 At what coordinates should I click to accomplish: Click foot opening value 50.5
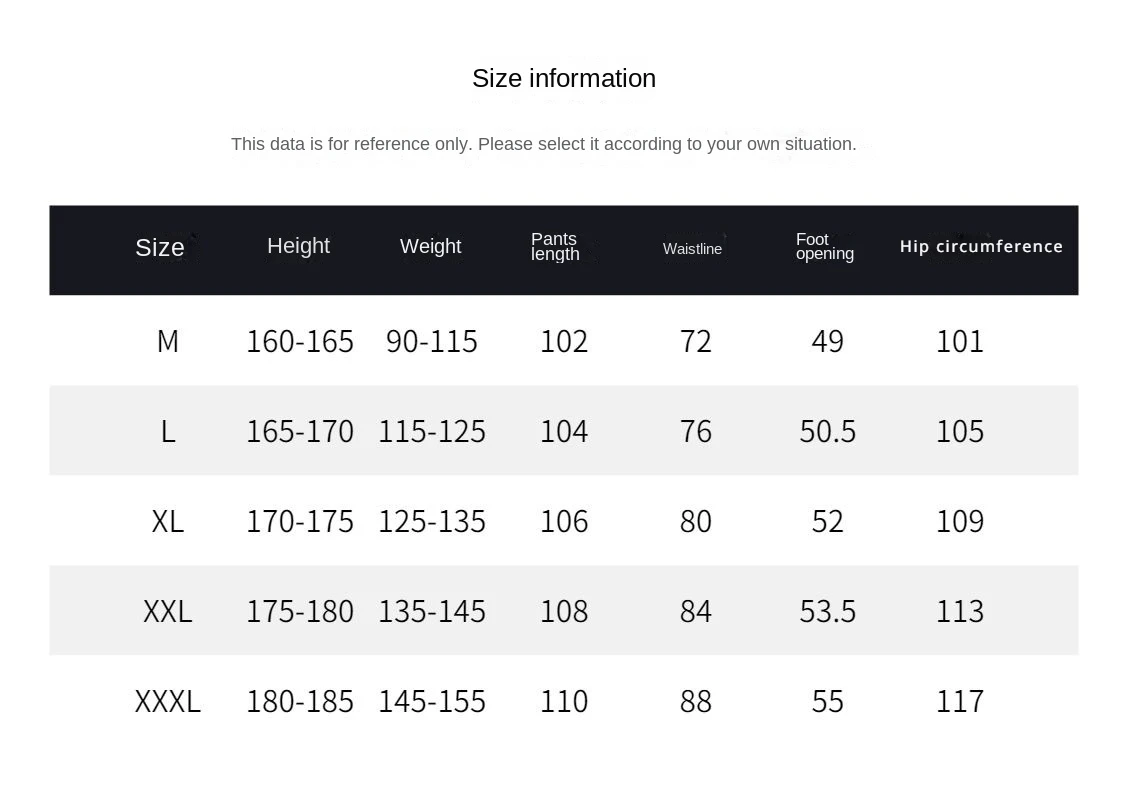[828, 431]
